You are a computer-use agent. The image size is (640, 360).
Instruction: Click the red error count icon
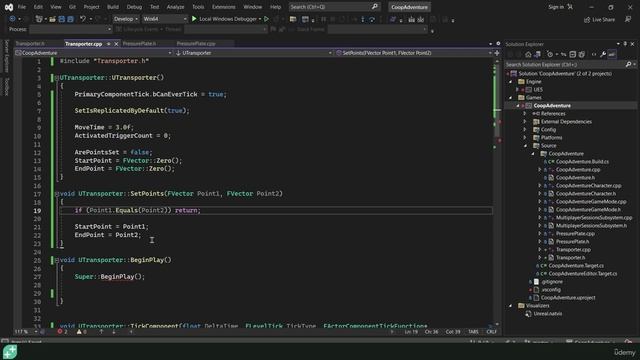(x=60, y=332)
